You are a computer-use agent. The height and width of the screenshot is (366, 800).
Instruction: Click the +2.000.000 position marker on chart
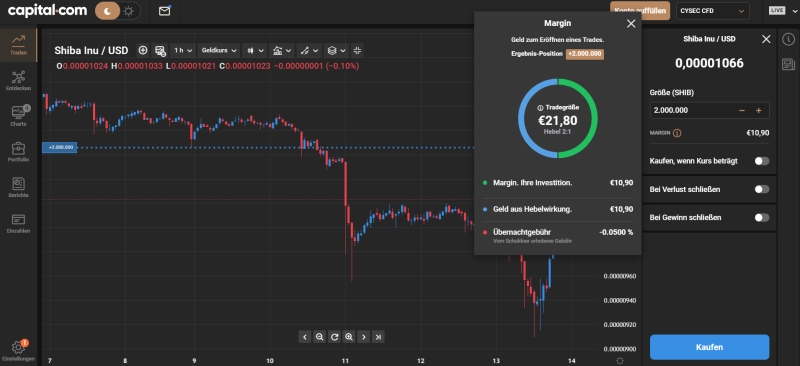(60, 148)
